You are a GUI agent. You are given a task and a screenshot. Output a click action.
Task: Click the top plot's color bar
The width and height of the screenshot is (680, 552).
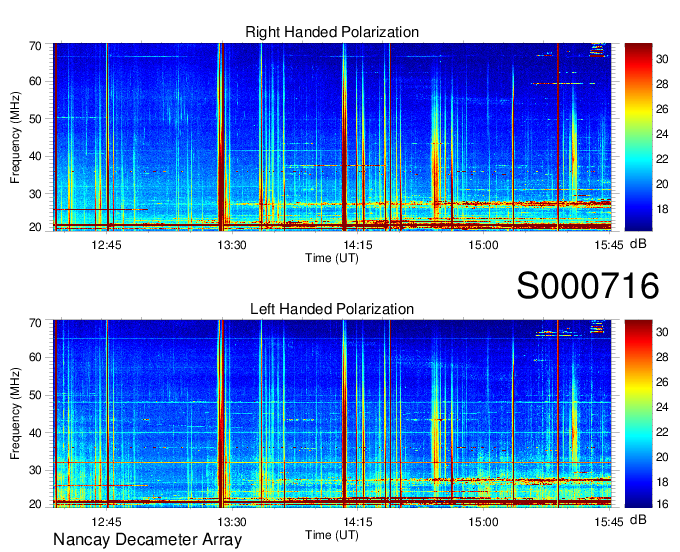(x=638, y=137)
